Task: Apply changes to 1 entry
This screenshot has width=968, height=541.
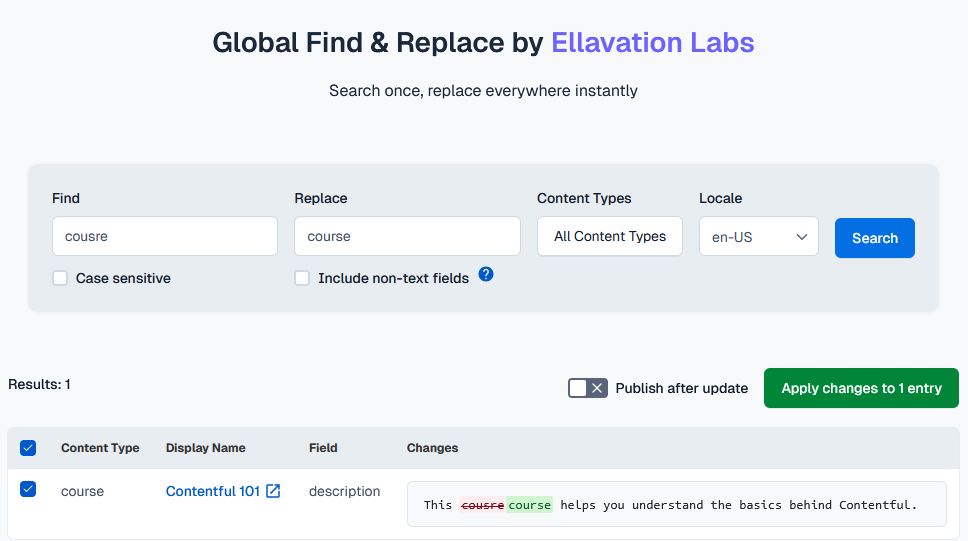Action: 861,388
